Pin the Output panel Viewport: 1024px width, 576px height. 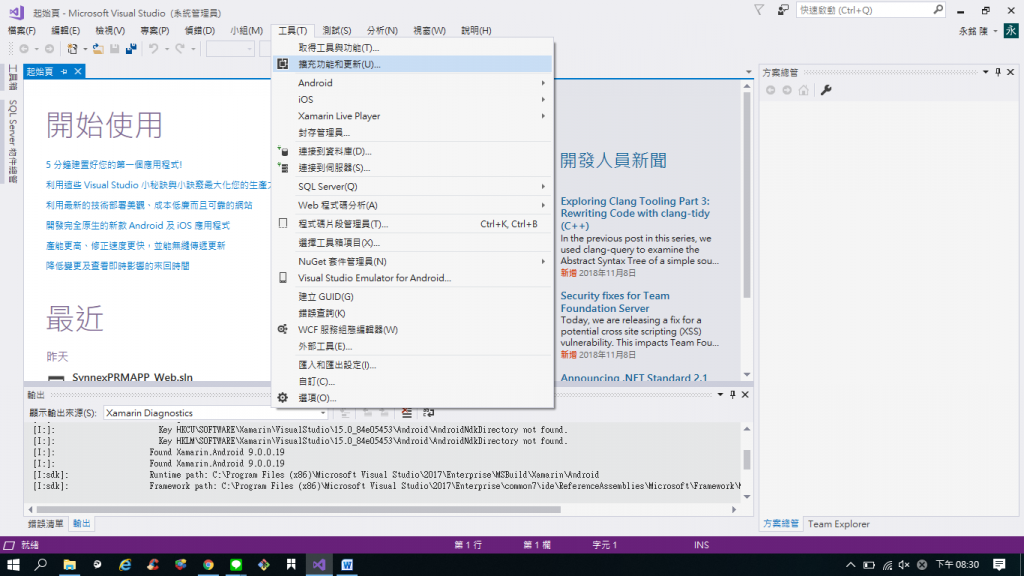point(733,394)
